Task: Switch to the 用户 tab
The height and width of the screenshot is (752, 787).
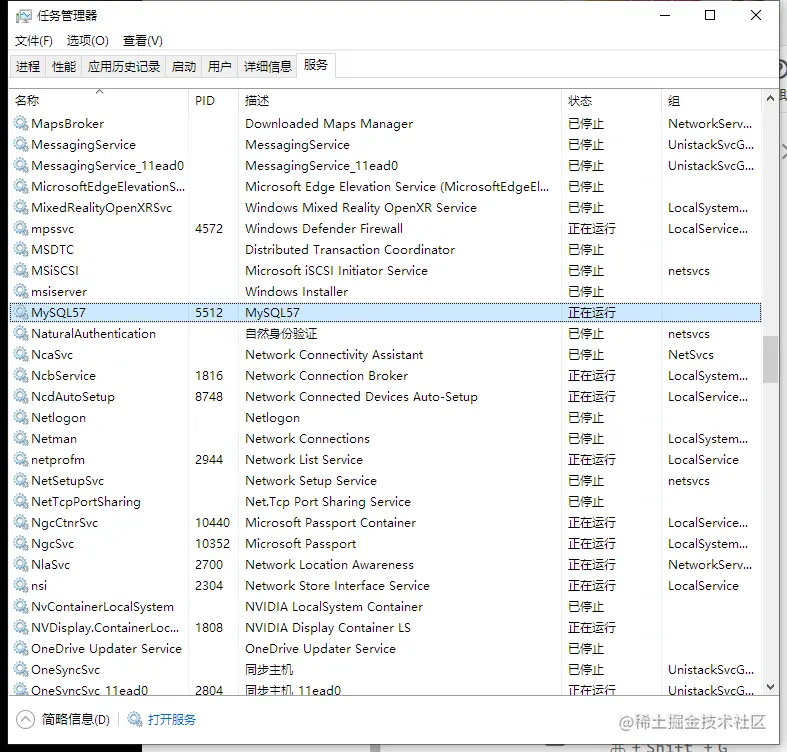Action: [219, 66]
